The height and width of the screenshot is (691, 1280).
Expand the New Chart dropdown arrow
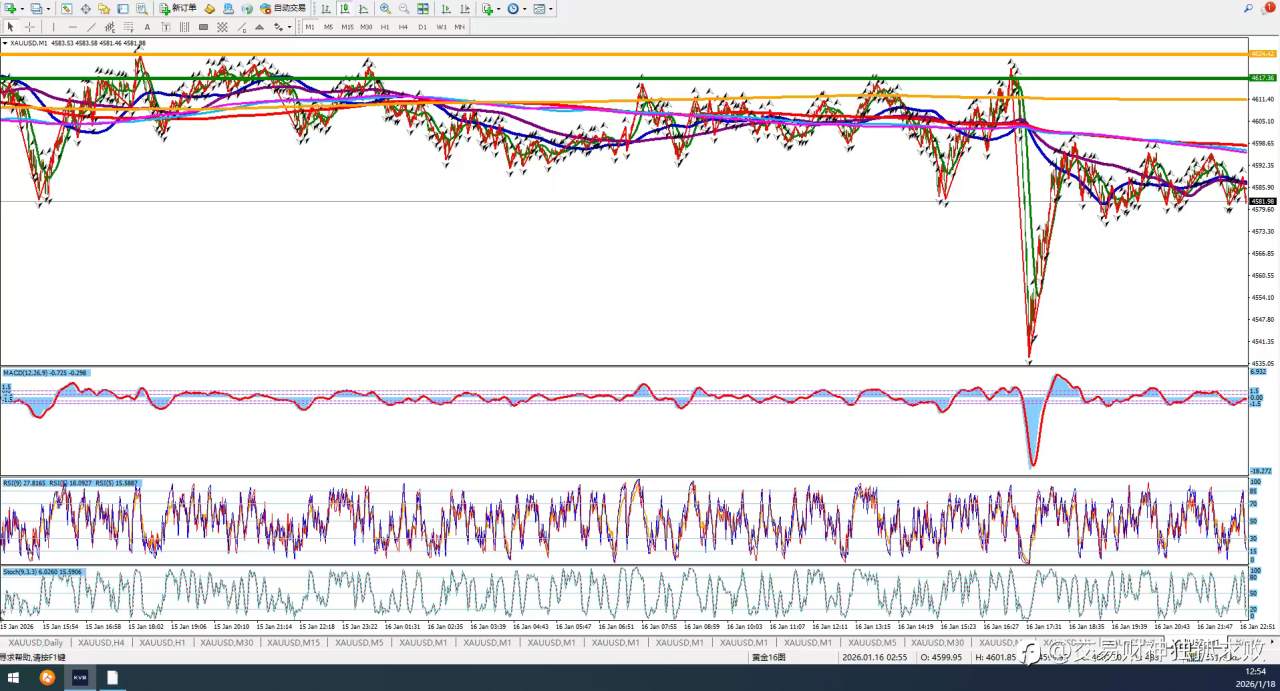(22, 8)
